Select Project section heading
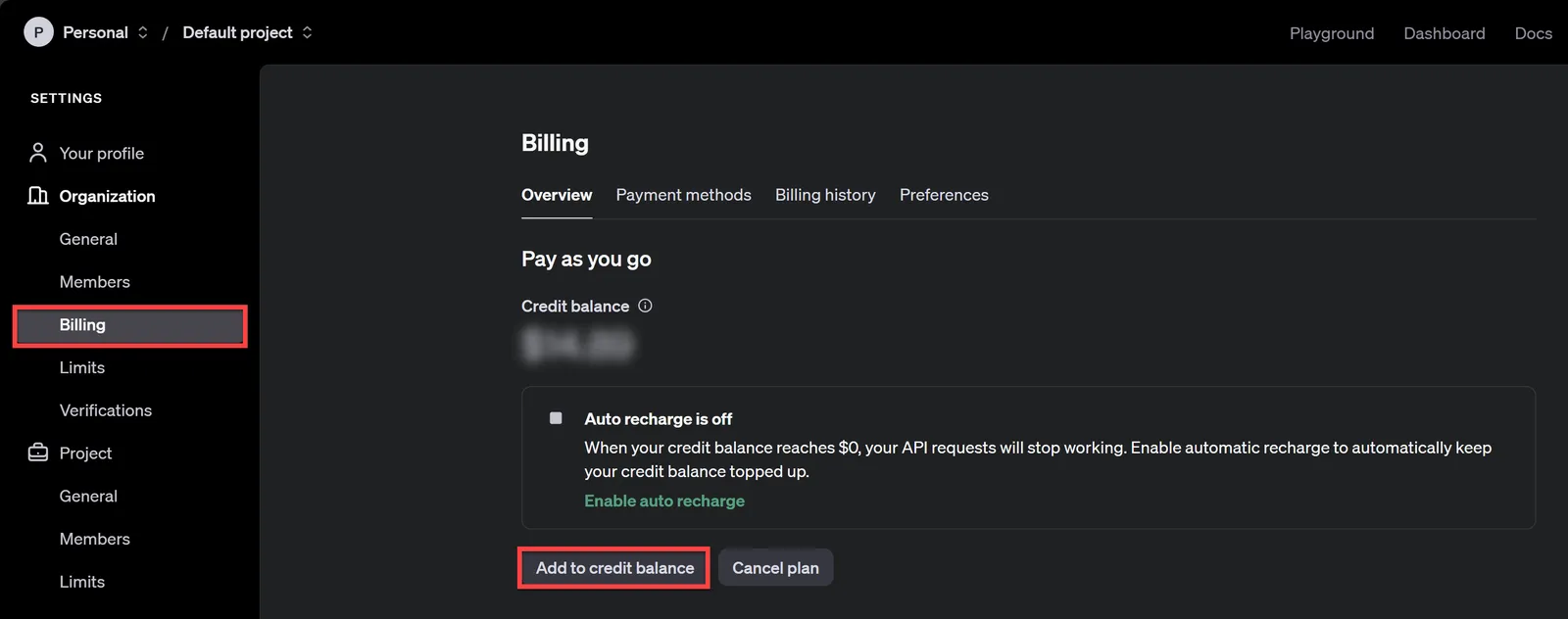 (x=85, y=453)
